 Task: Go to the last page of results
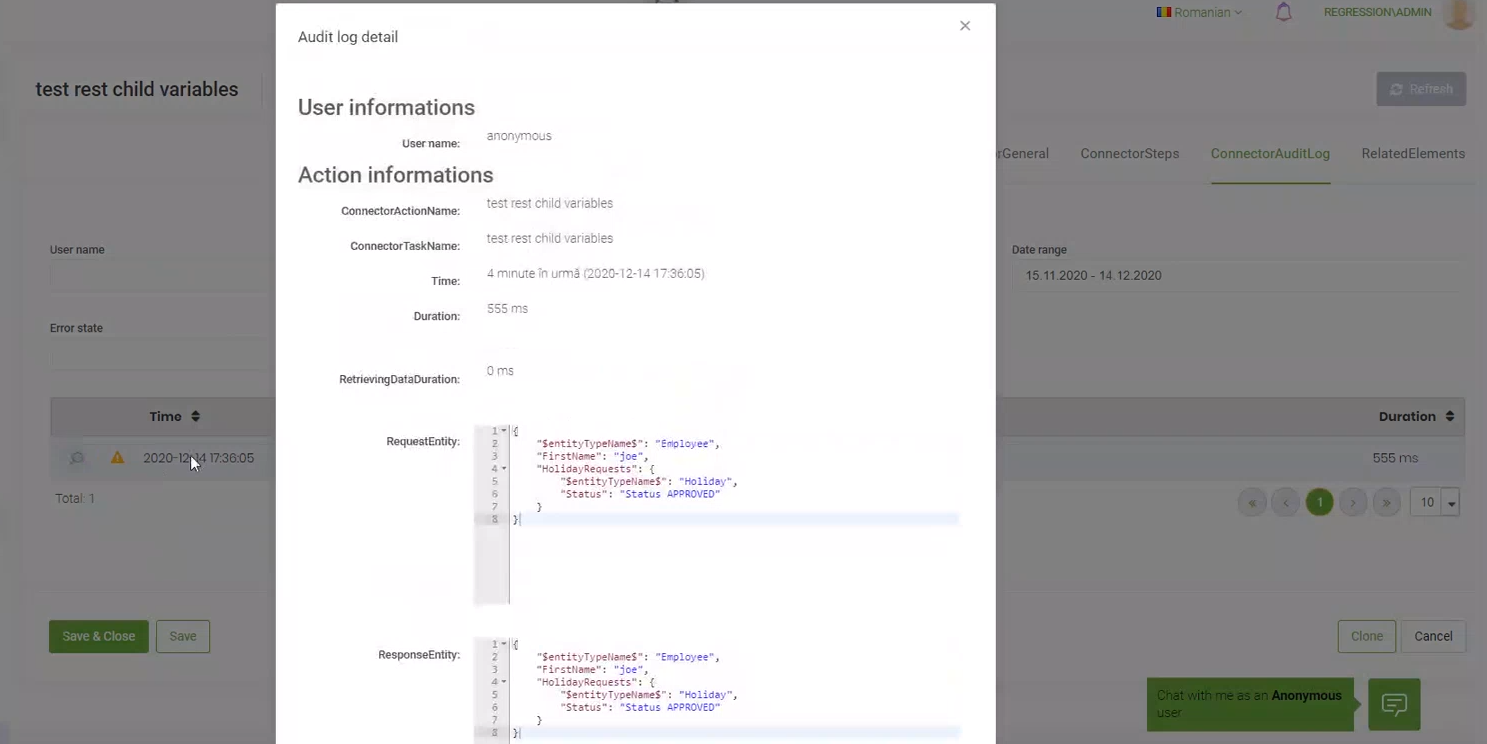pyautogui.click(x=1386, y=503)
